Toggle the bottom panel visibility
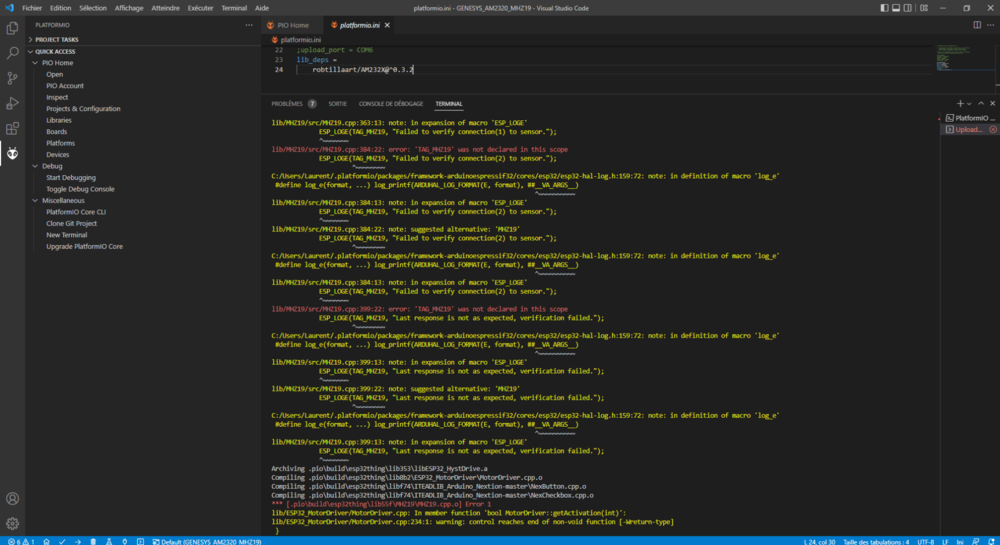 coord(896,8)
